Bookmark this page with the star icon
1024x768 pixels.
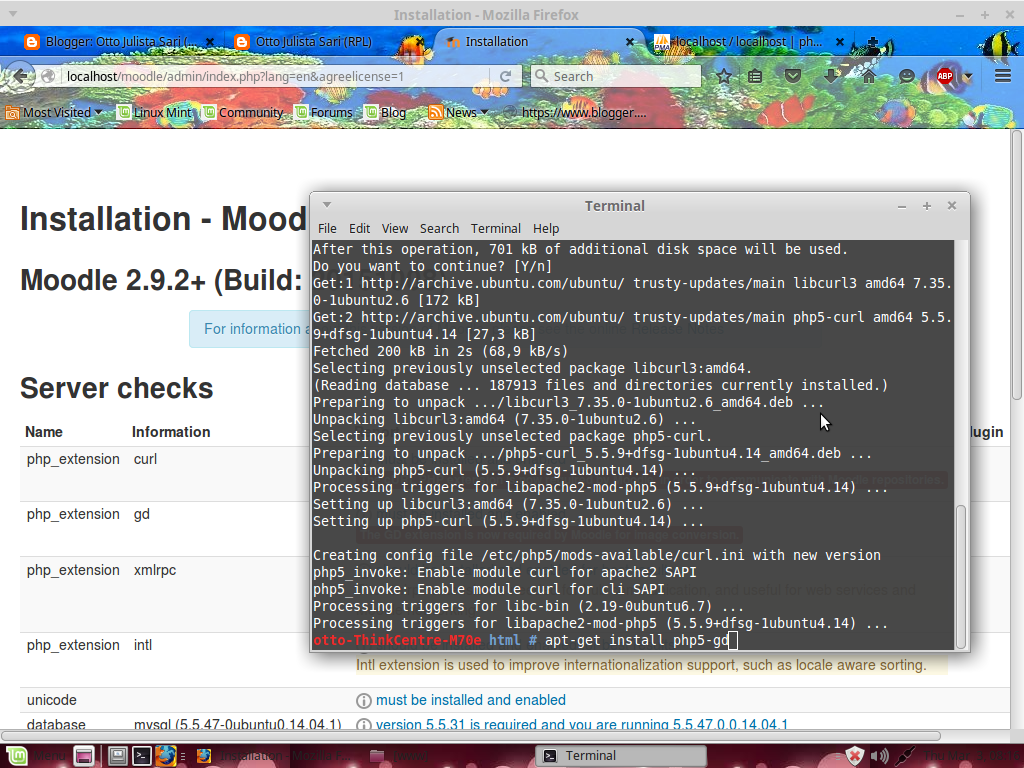coord(724,76)
